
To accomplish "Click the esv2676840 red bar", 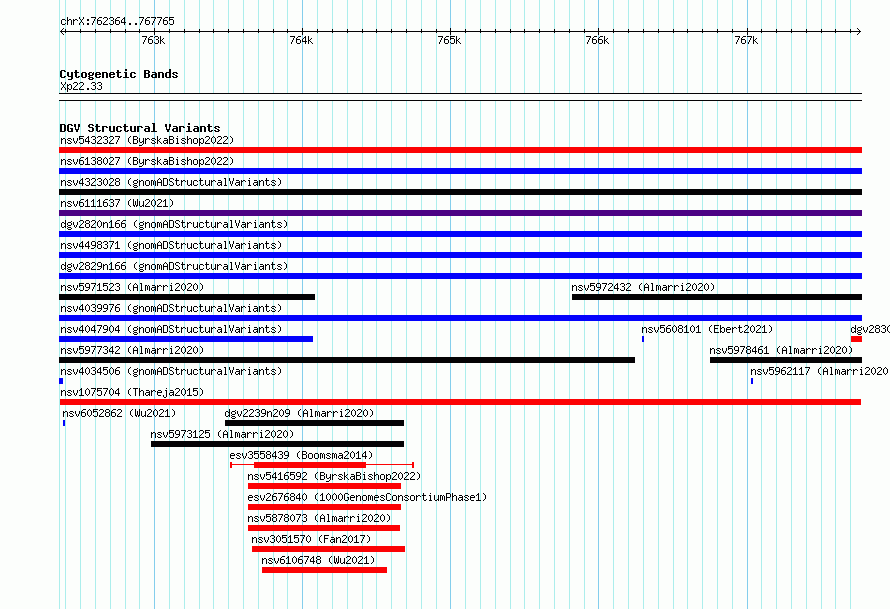I will tap(324, 507).
